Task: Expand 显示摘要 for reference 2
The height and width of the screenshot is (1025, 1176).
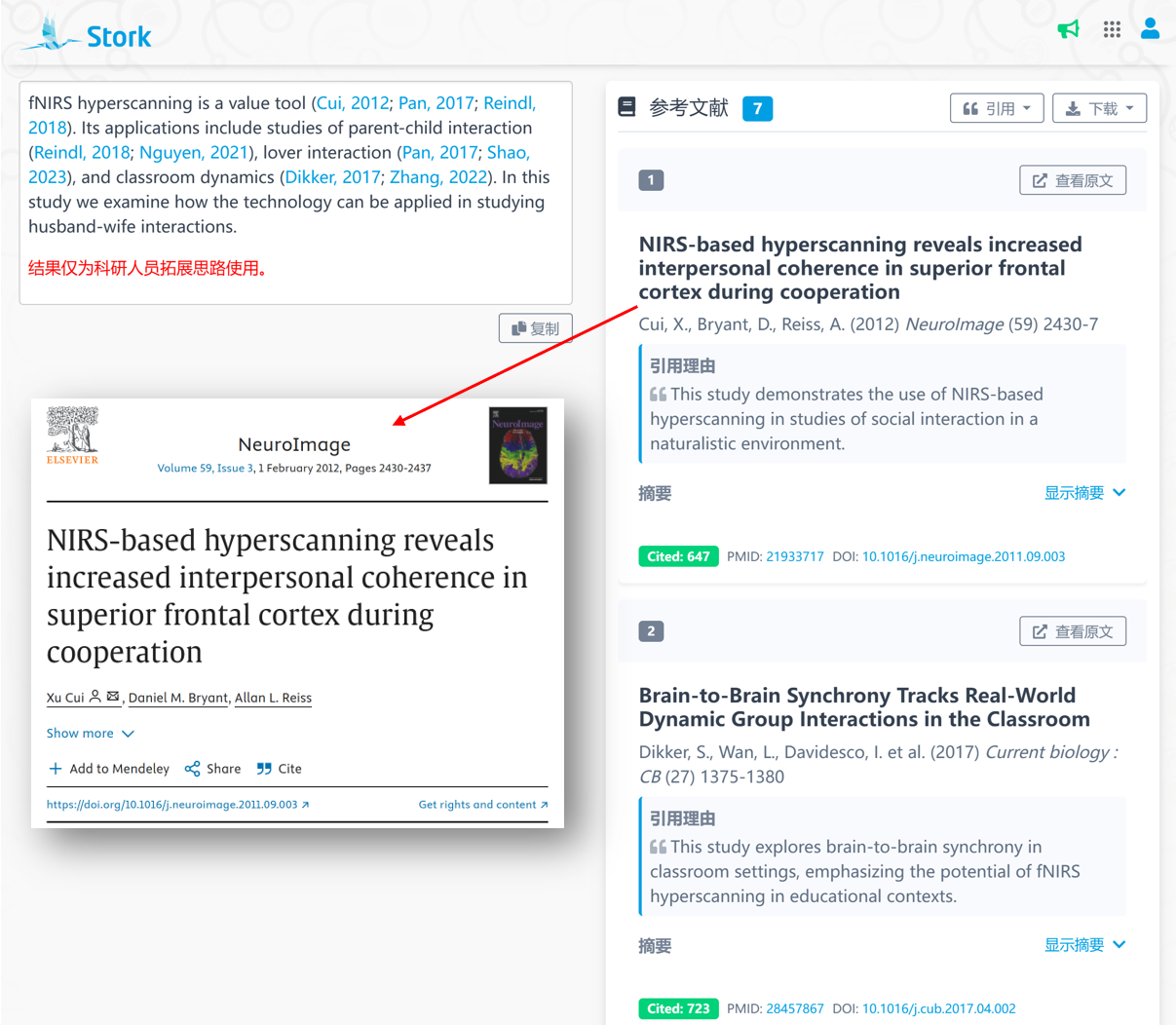Action: pyautogui.click(x=1085, y=945)
